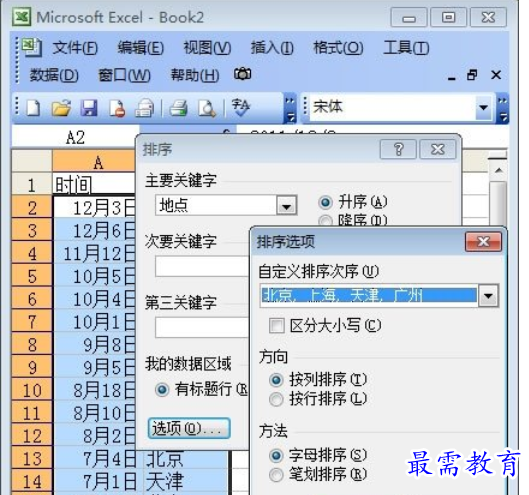Select the 升序(A) radio button

pos(325,202)
